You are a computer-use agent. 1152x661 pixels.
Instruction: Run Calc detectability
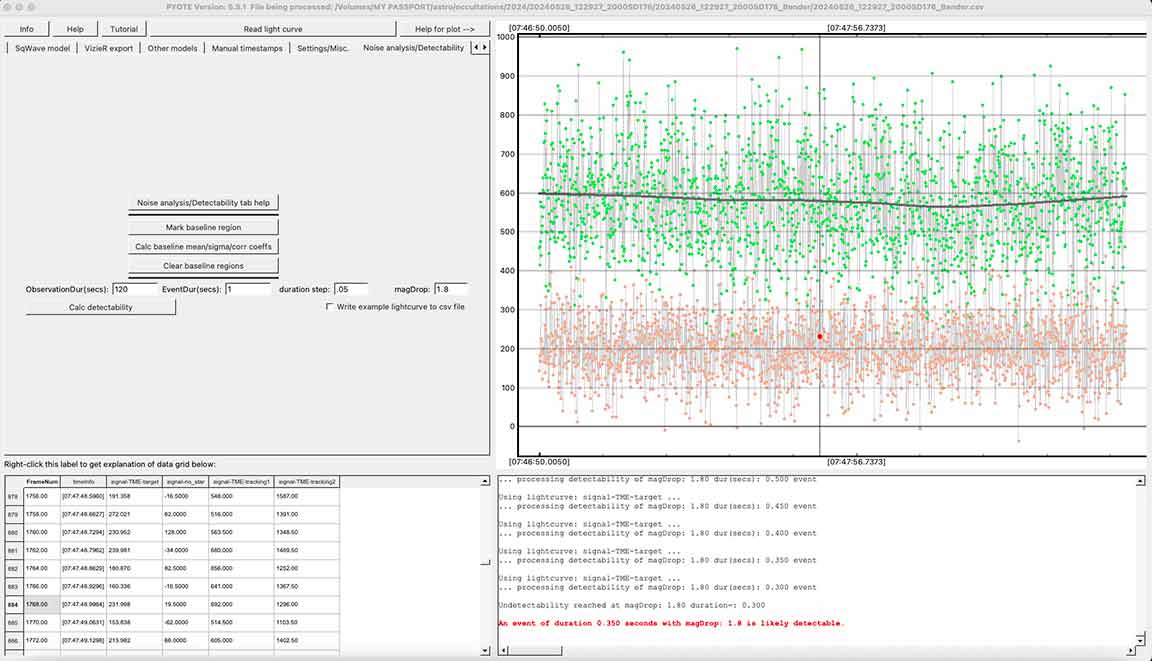(101, 307)
